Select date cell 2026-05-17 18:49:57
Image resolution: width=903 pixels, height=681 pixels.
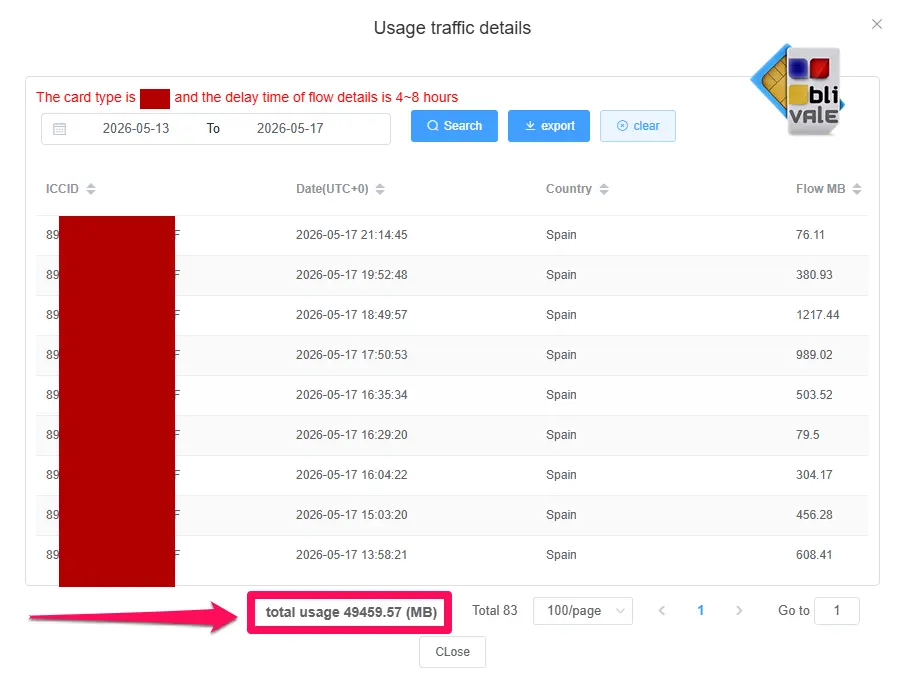pos(351,315)
